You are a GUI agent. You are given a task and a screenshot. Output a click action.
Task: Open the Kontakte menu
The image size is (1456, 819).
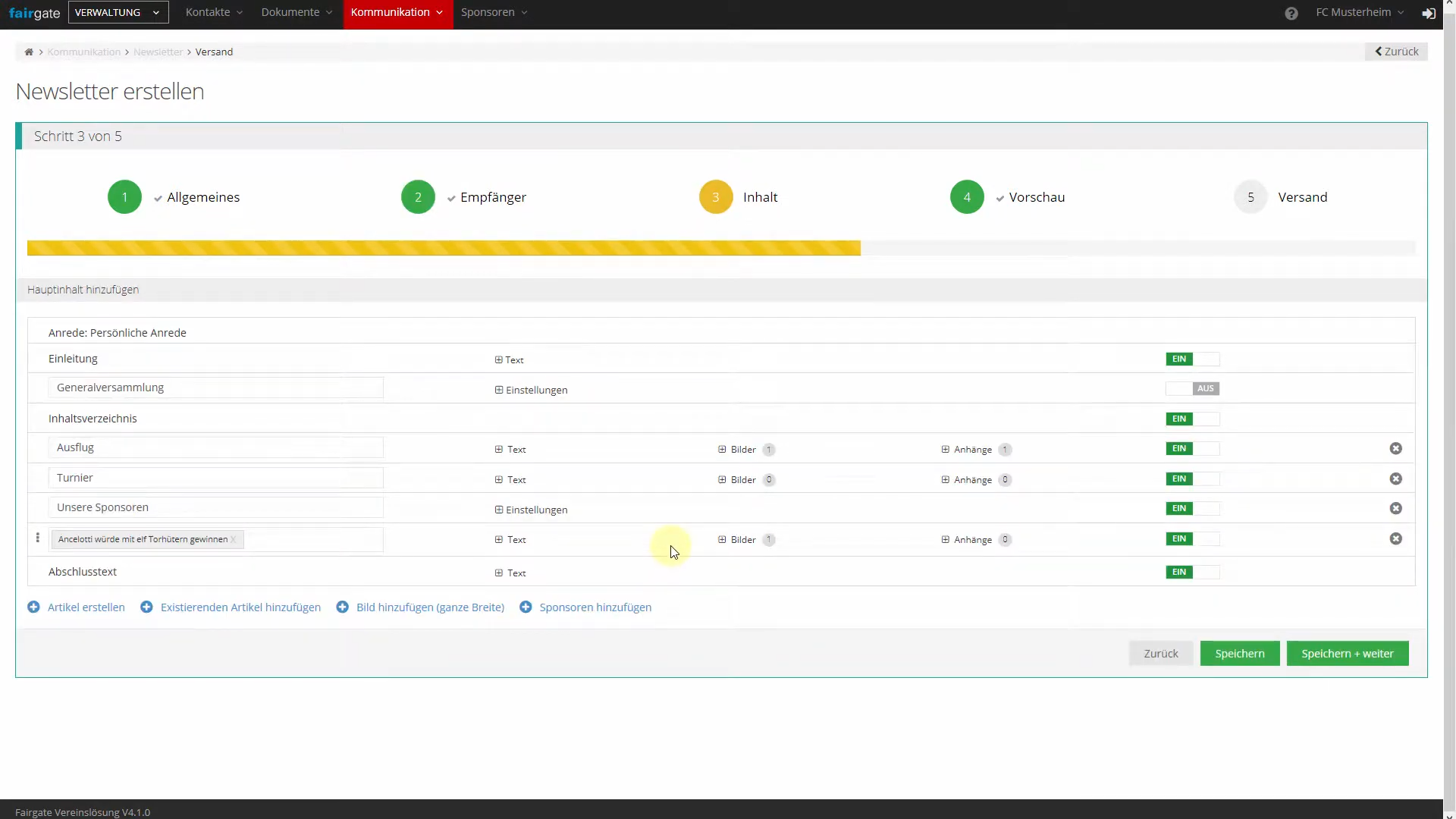214,13
